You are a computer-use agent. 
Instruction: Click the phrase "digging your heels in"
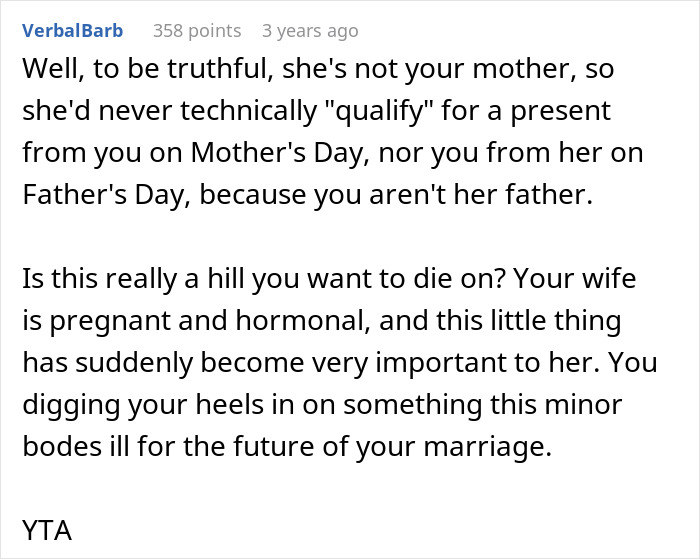tap(158, 405)
